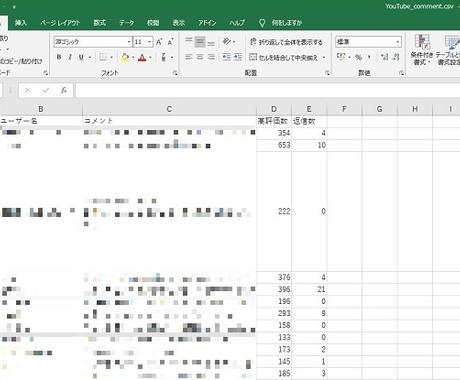Toggle wrap text (折り返して全体を表示する)
Screen dimensions: 460x380
(x=286, y=42)
